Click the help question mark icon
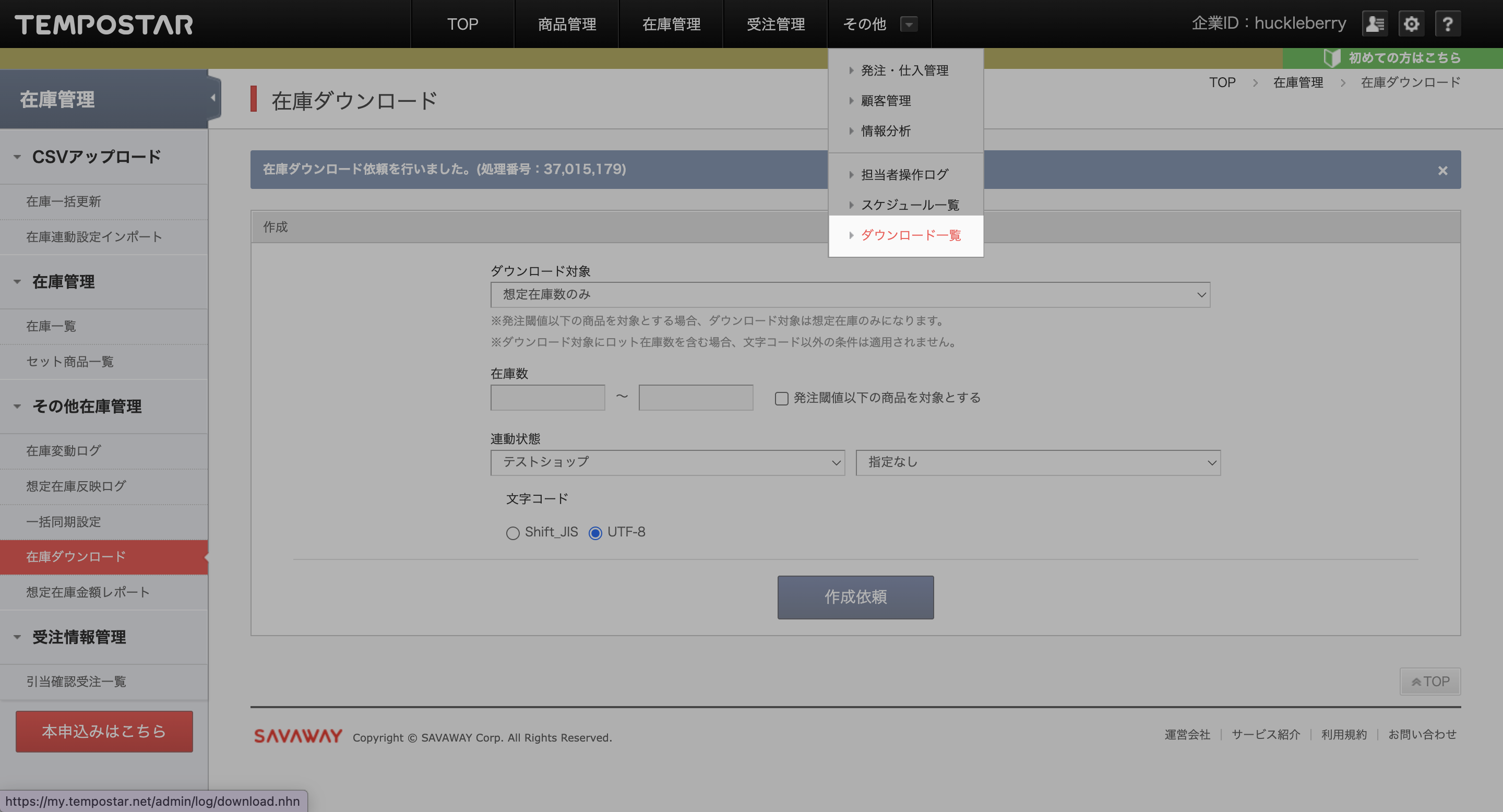Image resolution: width=1503 pixels, height=812 pixels. [x=1447, y=24]
